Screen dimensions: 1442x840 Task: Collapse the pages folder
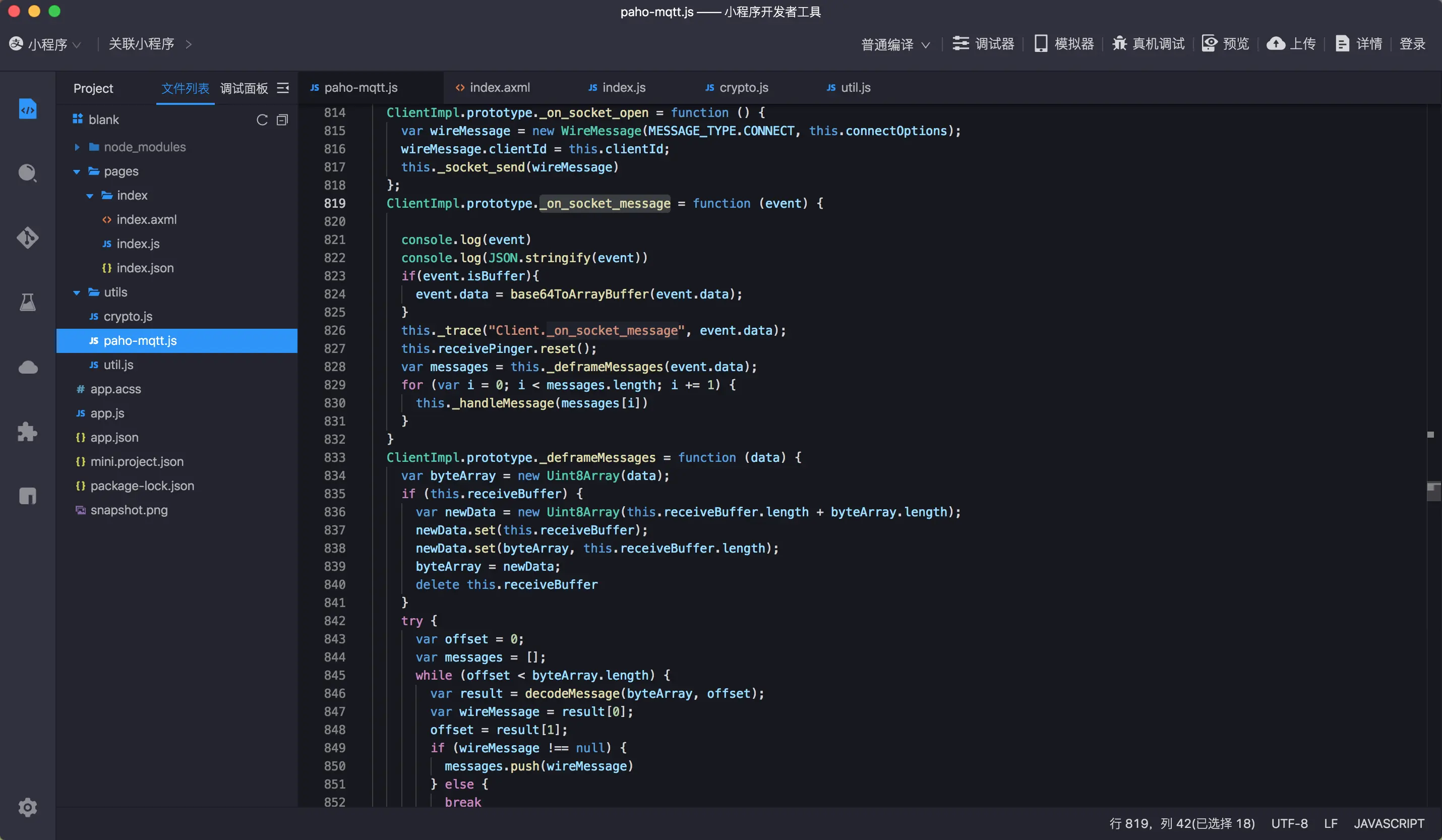(77, 171)
